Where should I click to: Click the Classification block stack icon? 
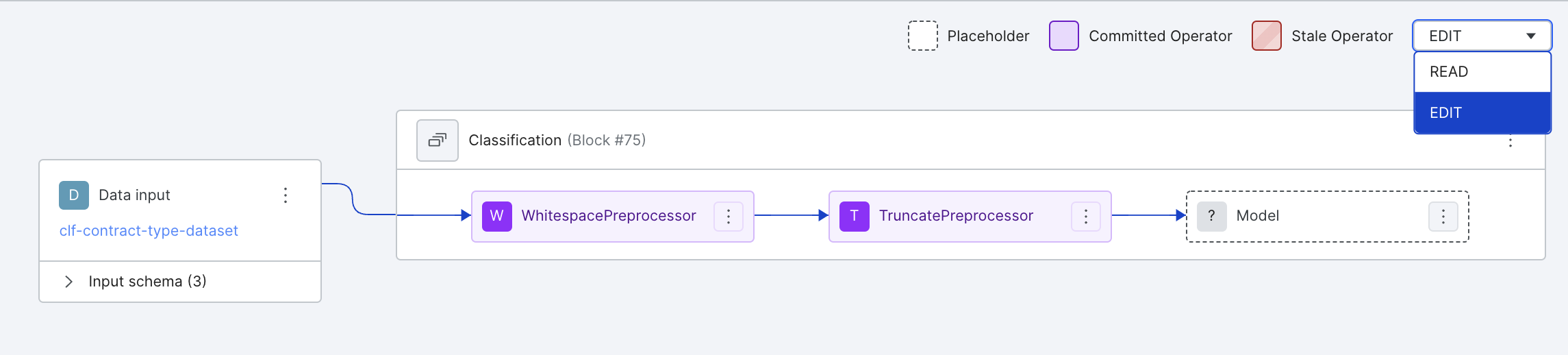(x=438, y=140)
